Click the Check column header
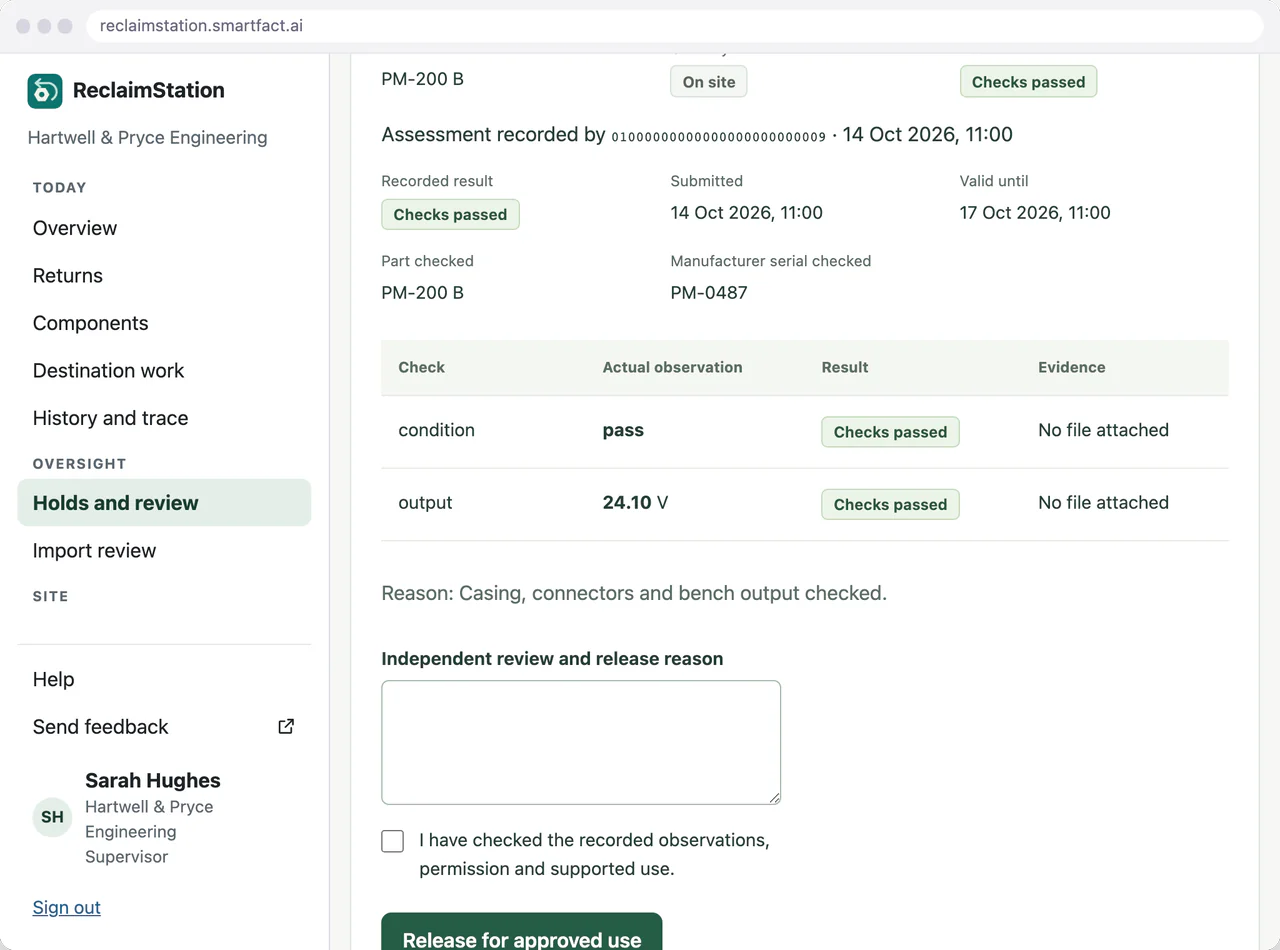The height and width of the screenshot is (950, 1280). [422, 368]
